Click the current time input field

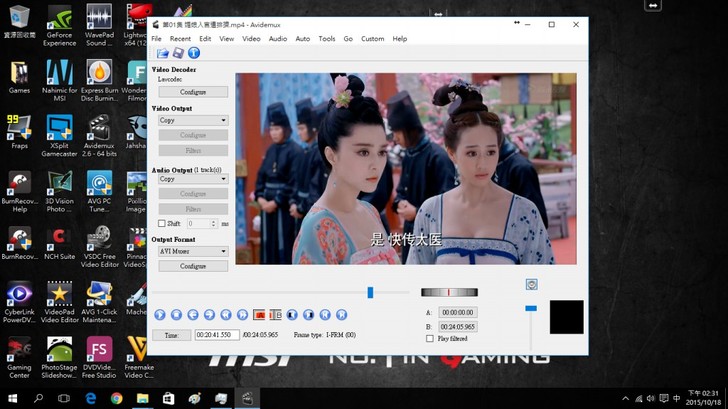point(217,335)
